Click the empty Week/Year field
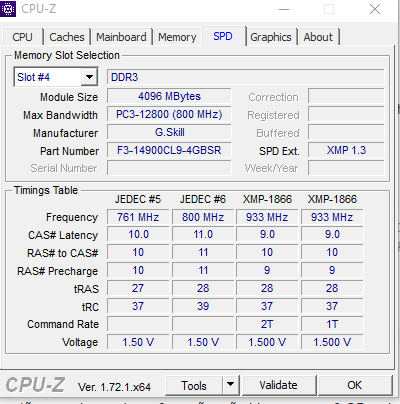 pyautogui.click(x=346, y=168)
